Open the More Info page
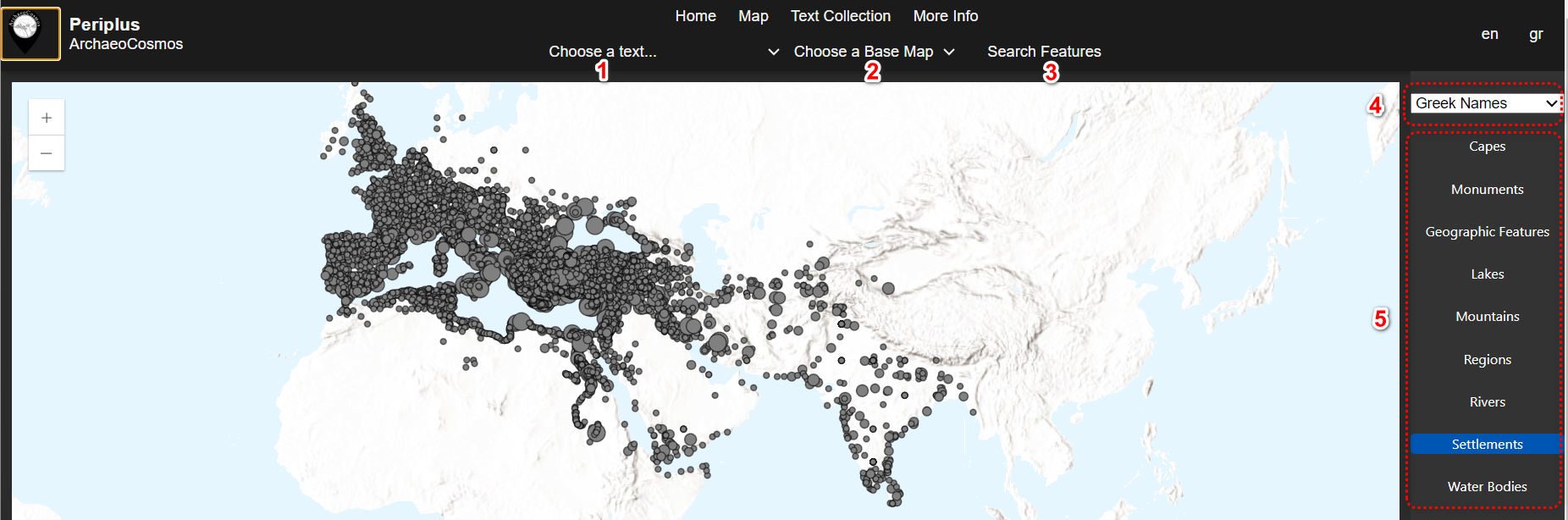This screenshot has height=520, width=1568. pos(945,16)
